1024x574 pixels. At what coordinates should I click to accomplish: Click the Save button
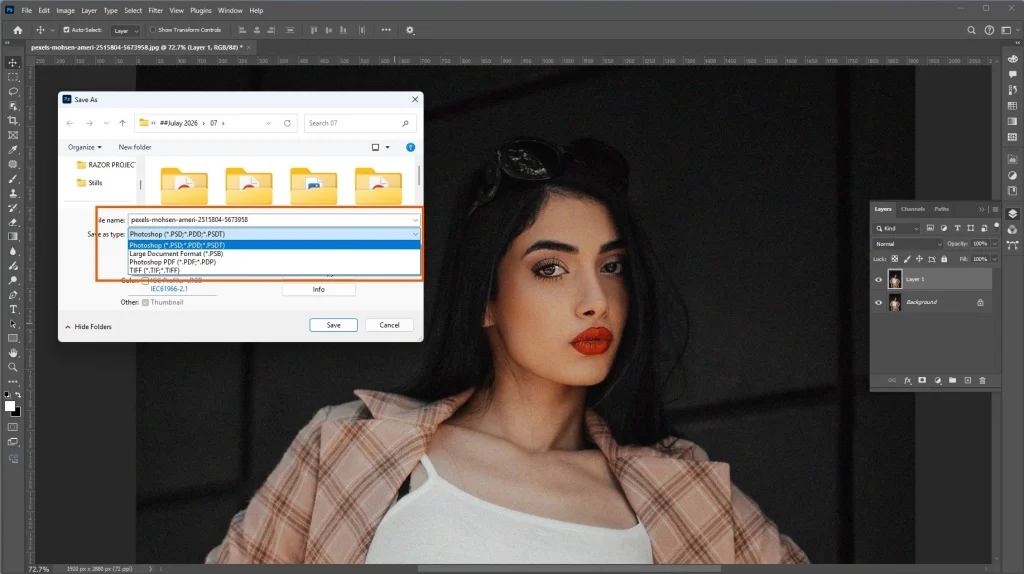333,325
